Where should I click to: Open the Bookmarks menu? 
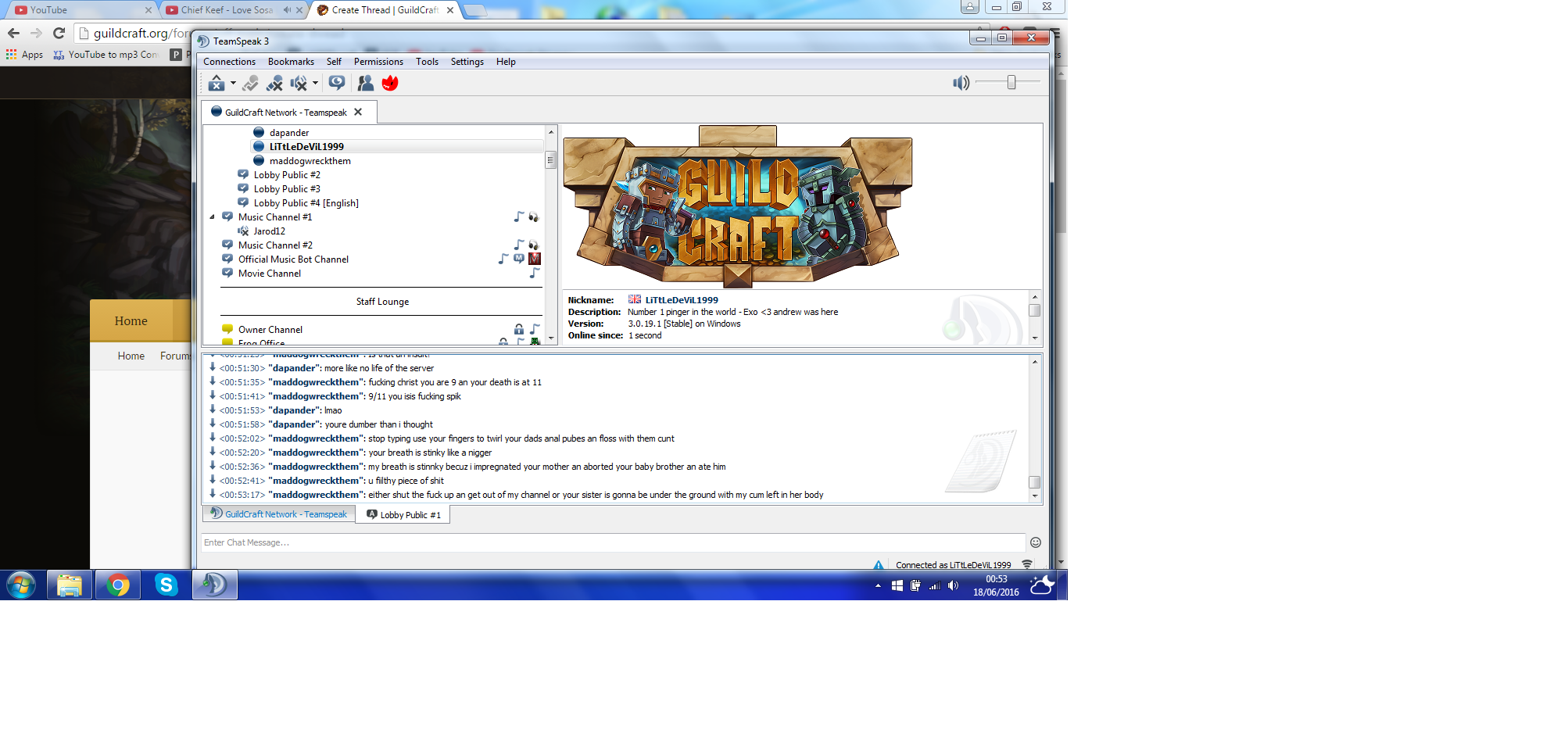pyautogui.click(x=291, y=62)
